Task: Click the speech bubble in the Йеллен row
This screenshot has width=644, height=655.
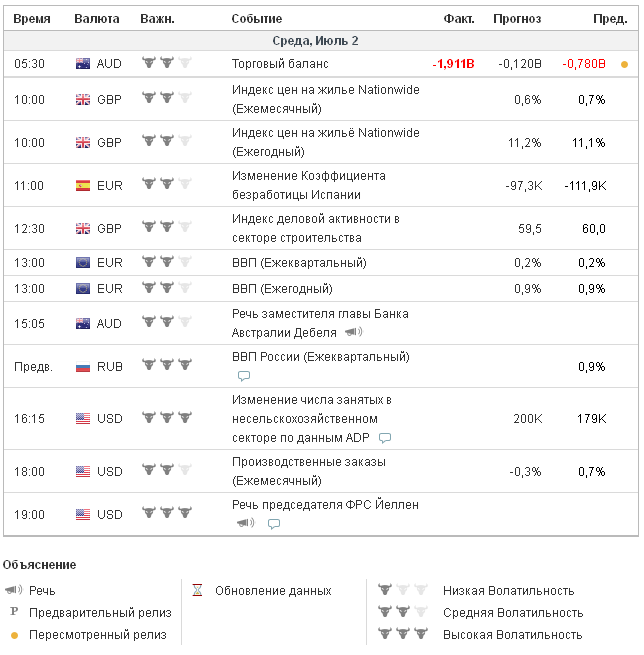Action: (273, 523)
